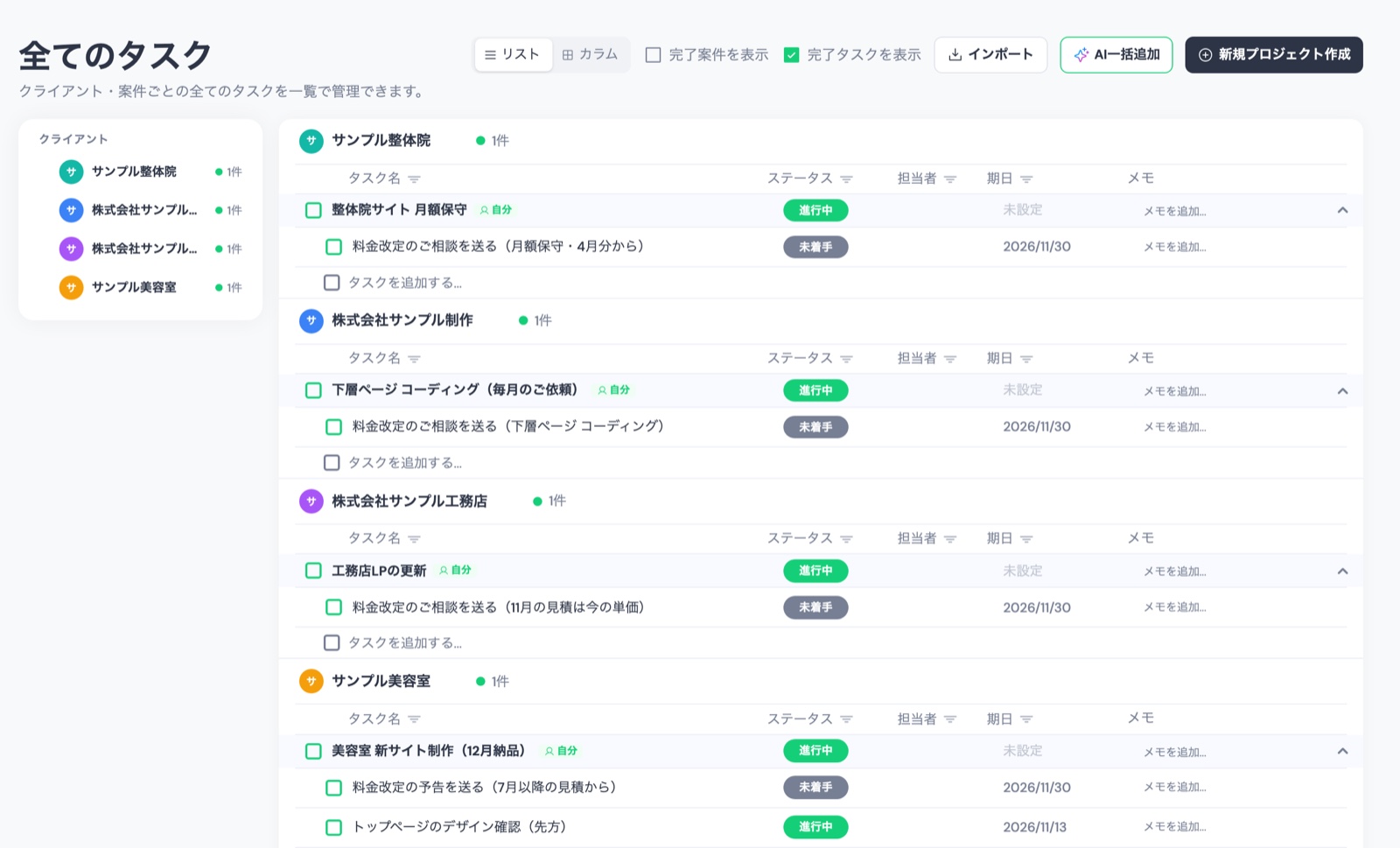Click the インポート button

pos(990,55)
